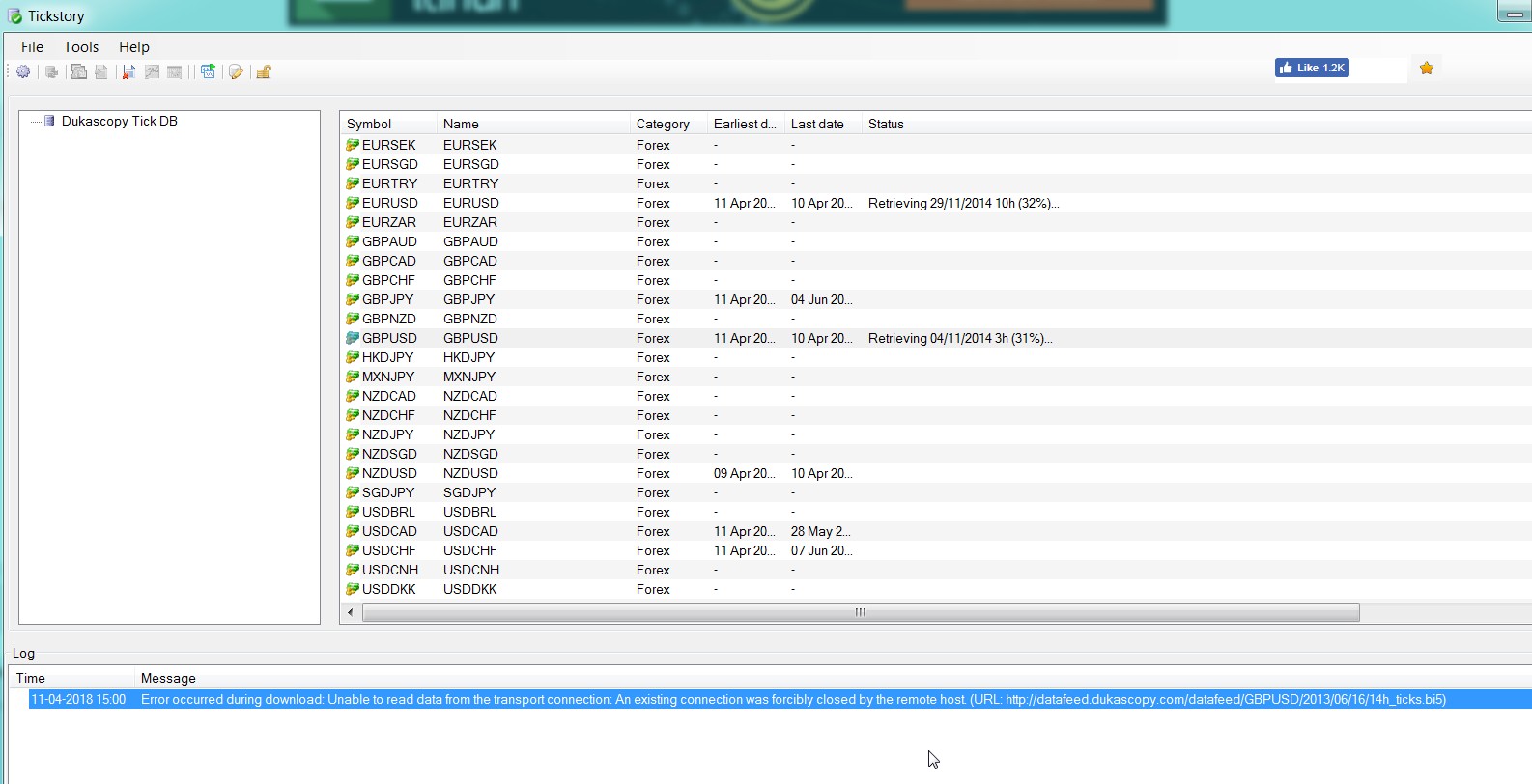Click the USDCAD symbol row icon
The width and height of the screenshot is (1532, 784).
click(353, 531)
